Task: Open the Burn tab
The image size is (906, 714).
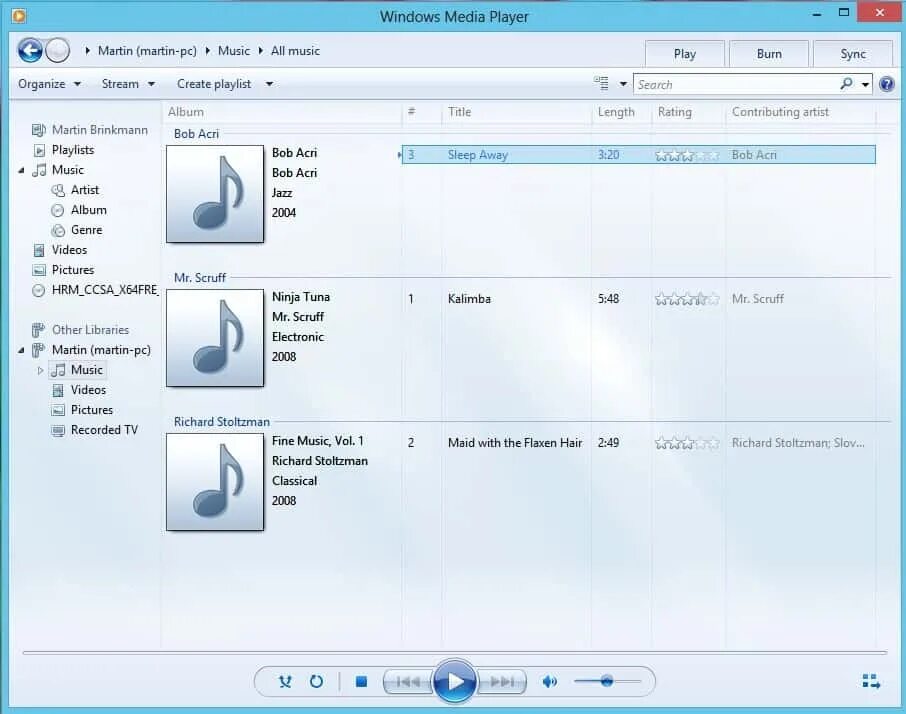Action: tap(769, 54)
